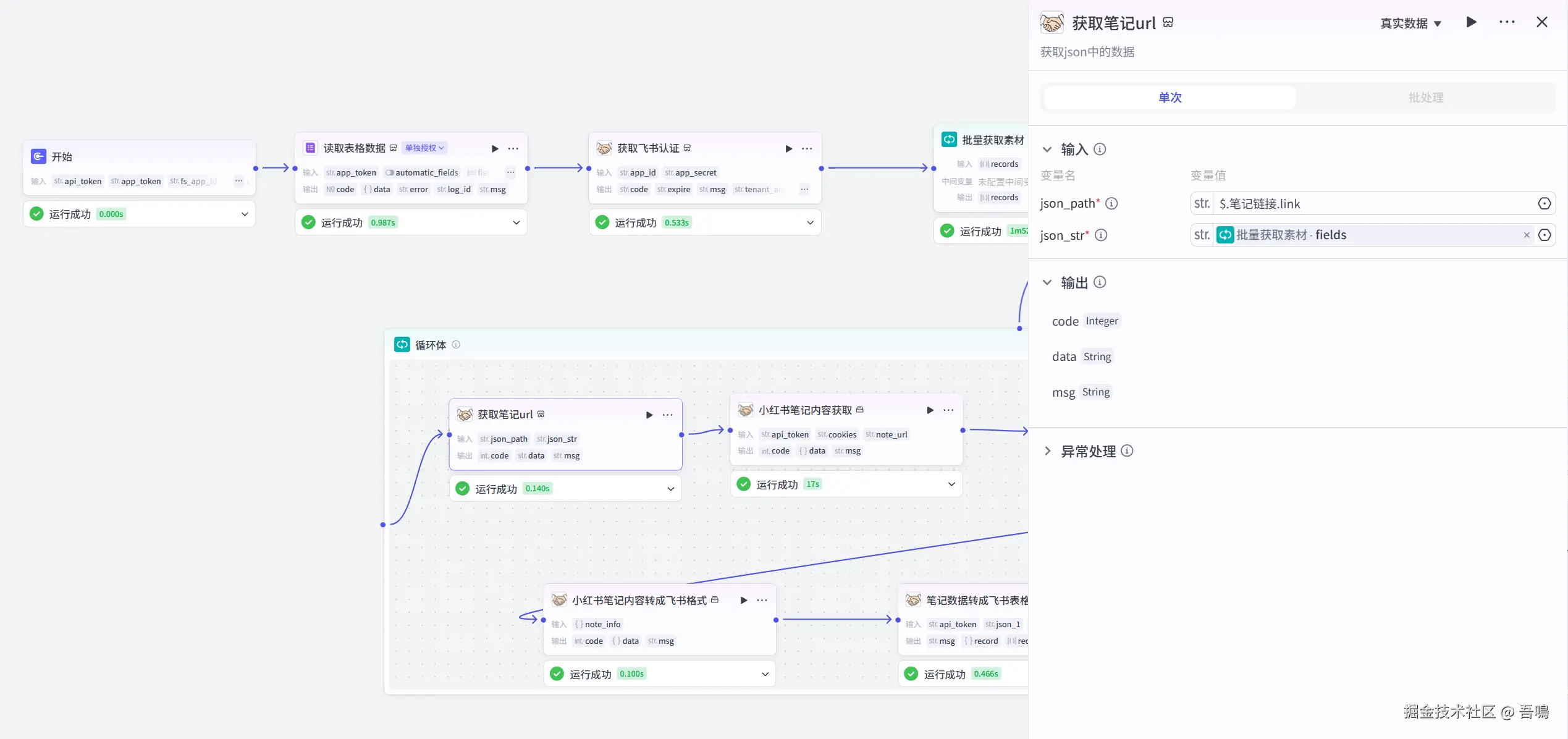The image size is (1568, 739).
Task: Click the info icon beside 循环体 title
Action: tap(456, 345)
